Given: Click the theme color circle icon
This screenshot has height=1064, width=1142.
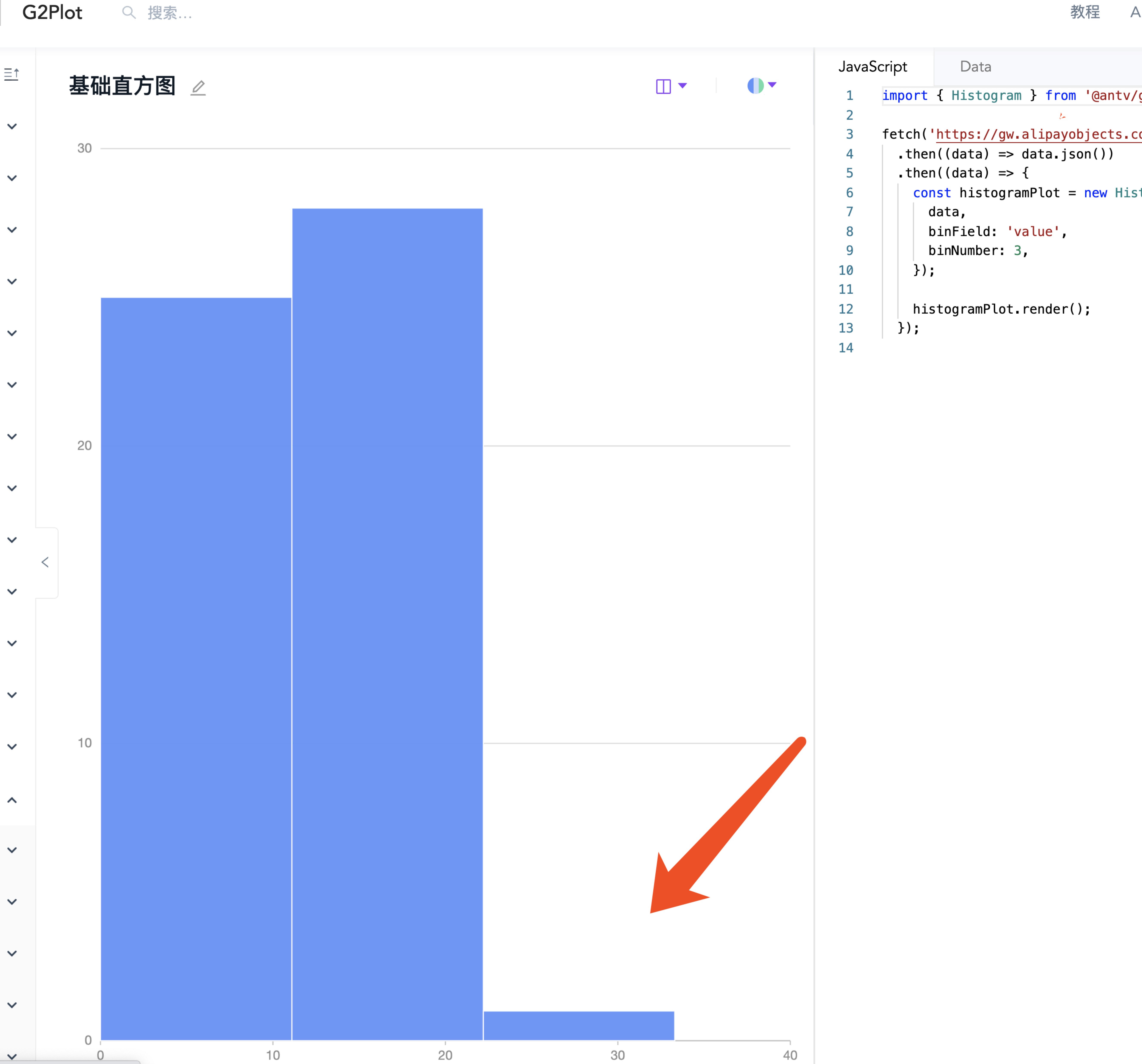Looking at the screenshot, I should click(755, 86).
